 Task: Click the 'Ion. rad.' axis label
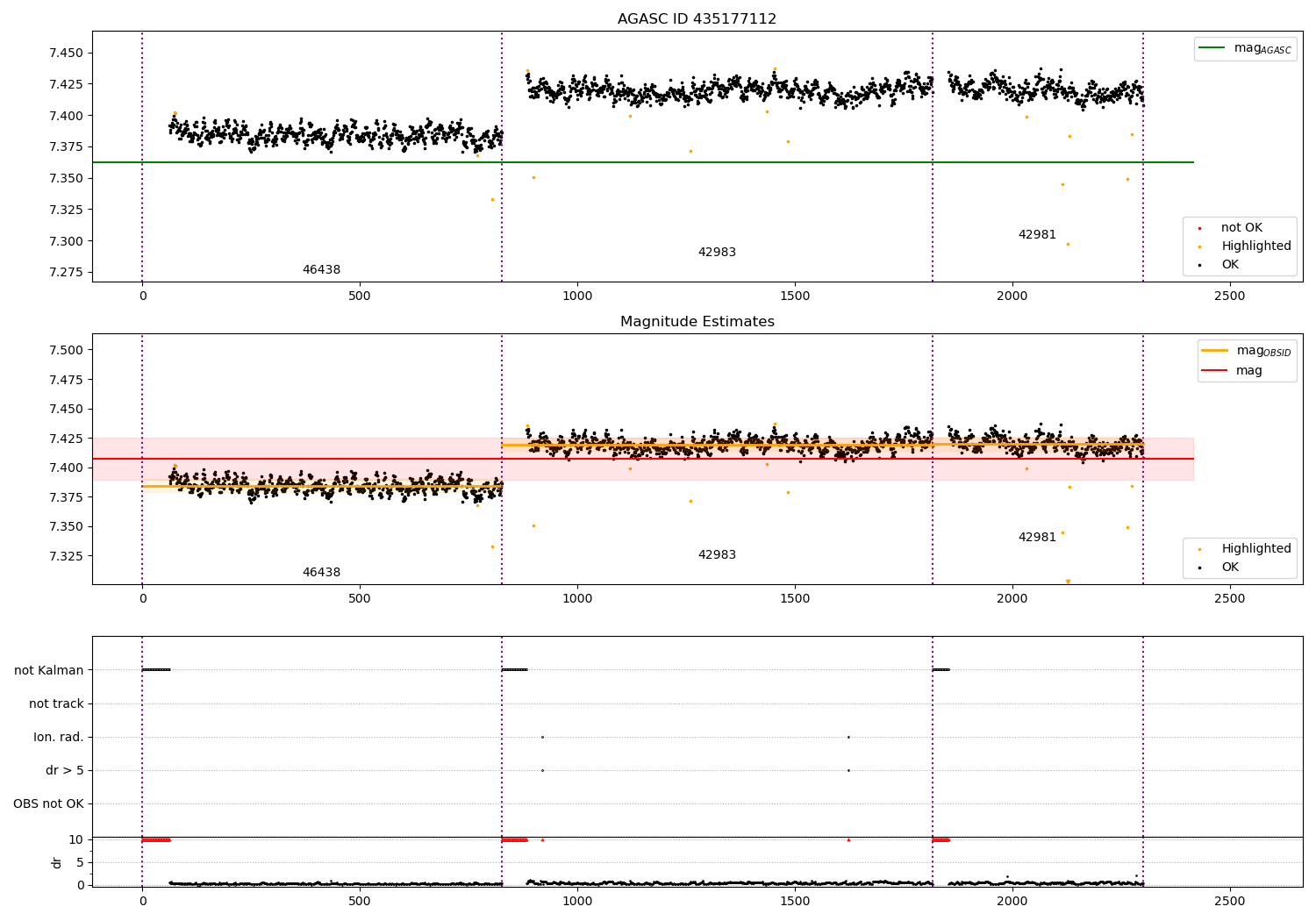59,738
